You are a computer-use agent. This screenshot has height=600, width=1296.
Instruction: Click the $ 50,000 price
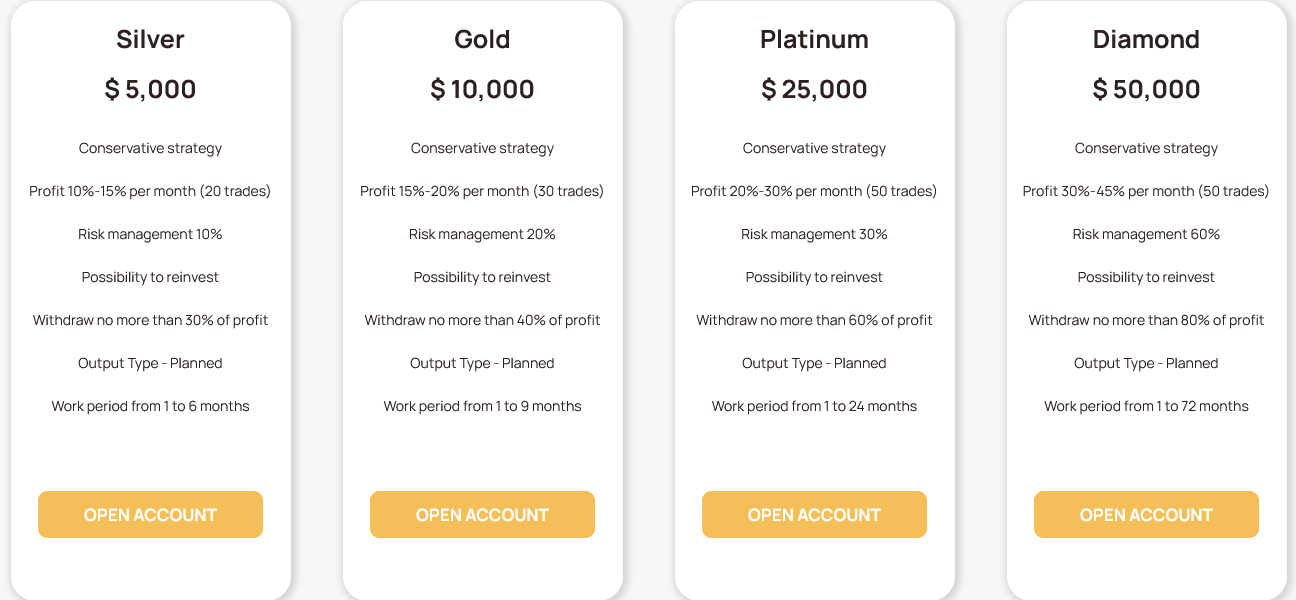(x=1146, y=89)
